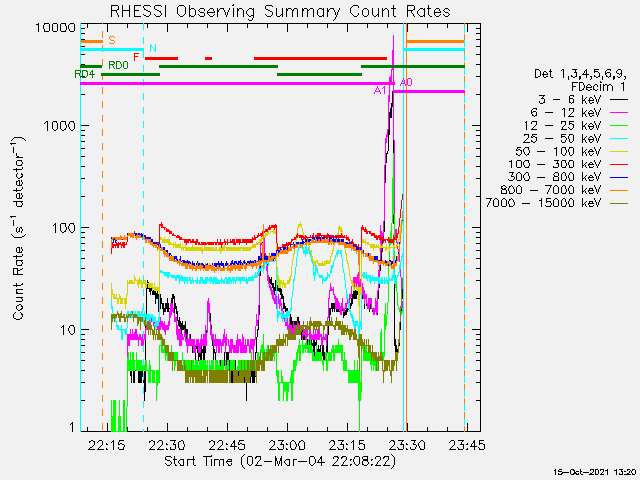
Task: Click the y-axis tick label '1'
Action: click(x=72, y=428)
